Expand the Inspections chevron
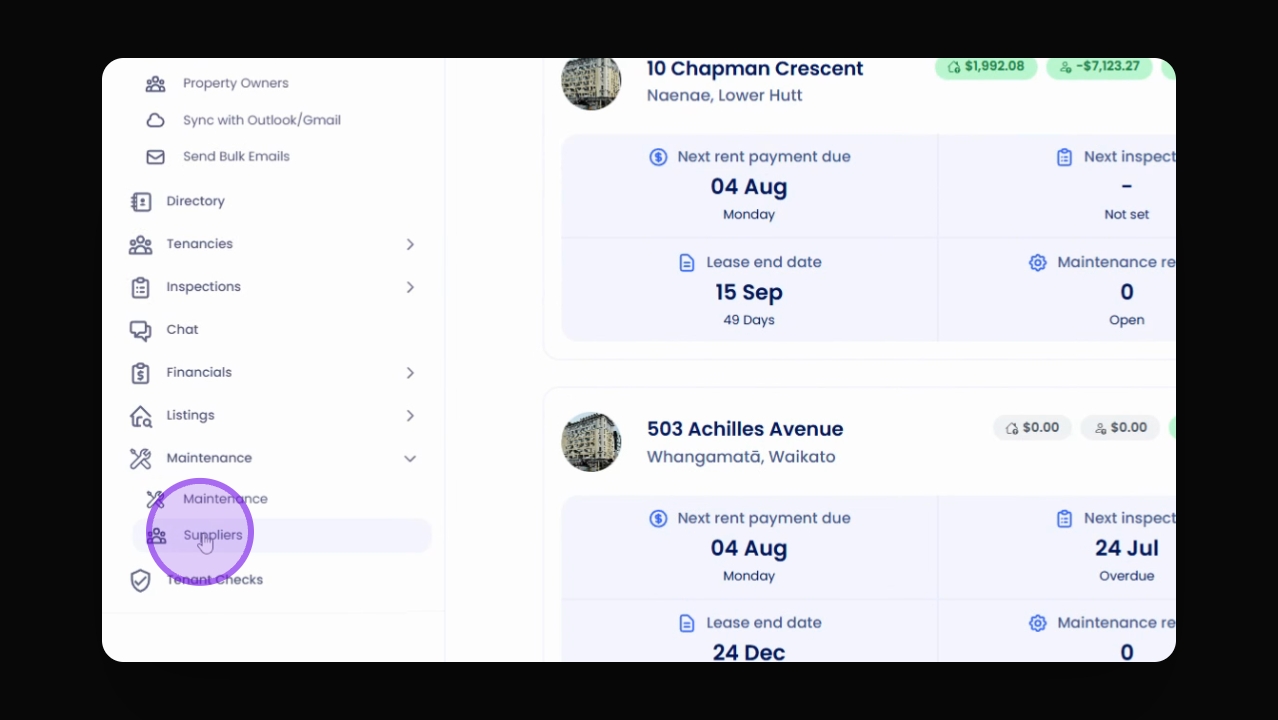 [410, 287]
